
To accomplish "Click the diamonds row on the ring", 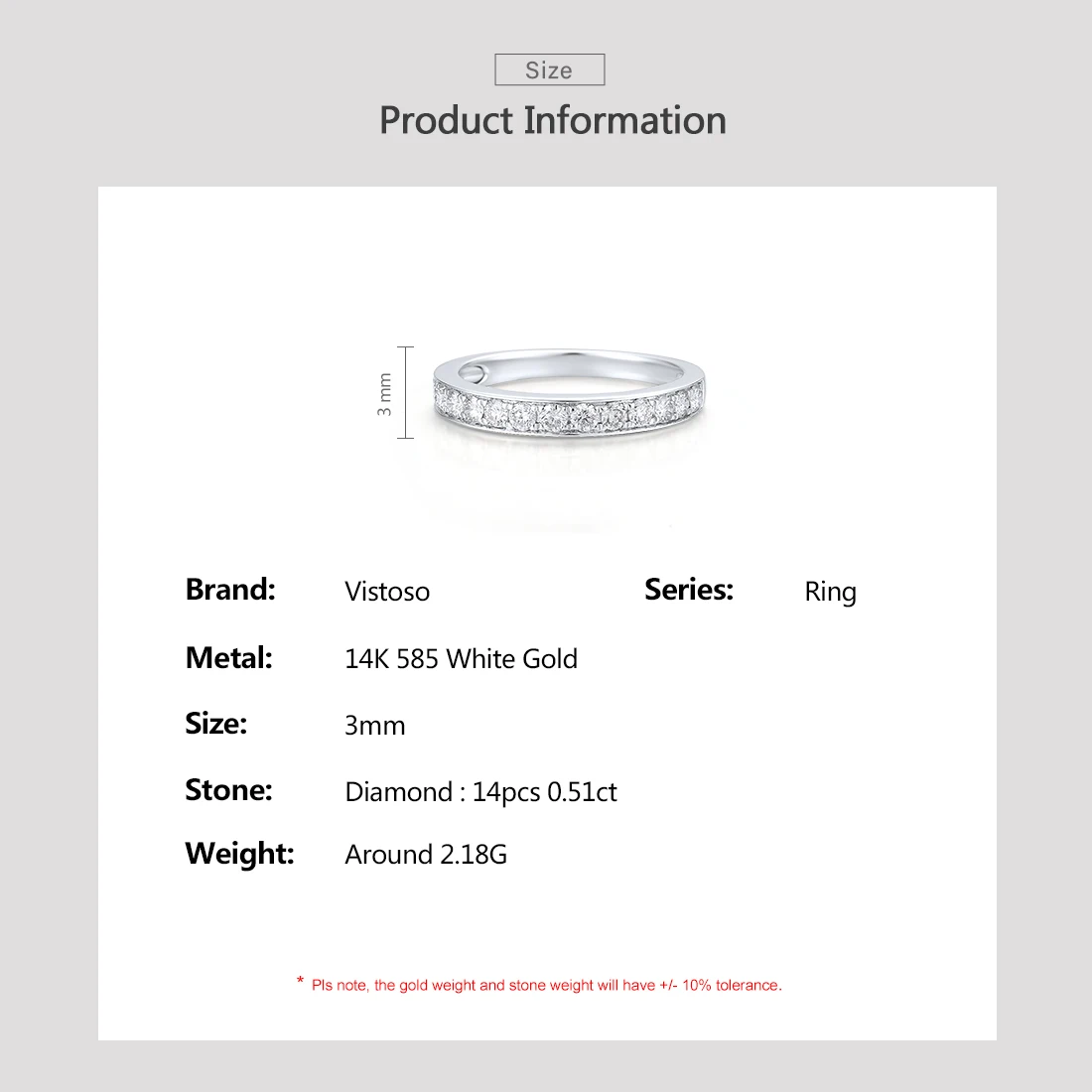I will point(568,412).
